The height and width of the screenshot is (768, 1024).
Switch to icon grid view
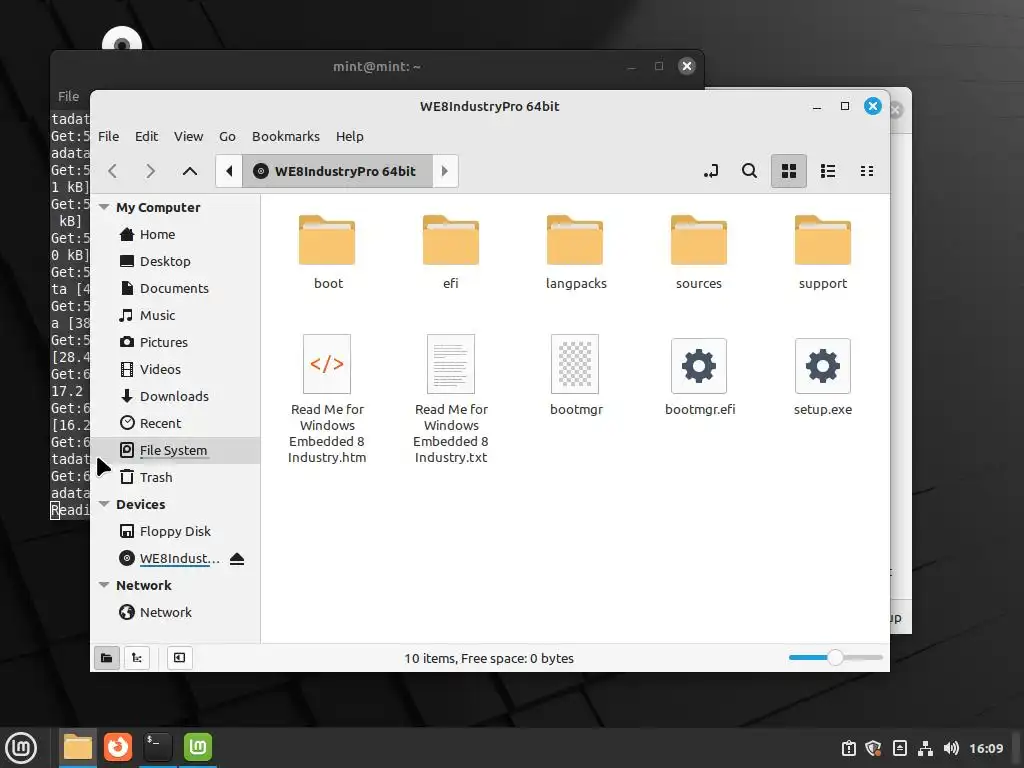[x=788, y=171]
